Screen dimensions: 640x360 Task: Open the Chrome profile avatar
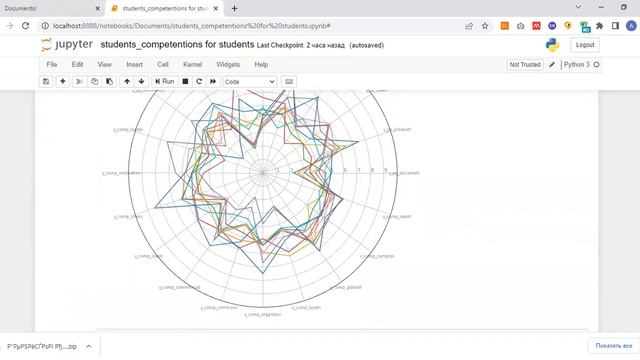click(x=631, y=26)
